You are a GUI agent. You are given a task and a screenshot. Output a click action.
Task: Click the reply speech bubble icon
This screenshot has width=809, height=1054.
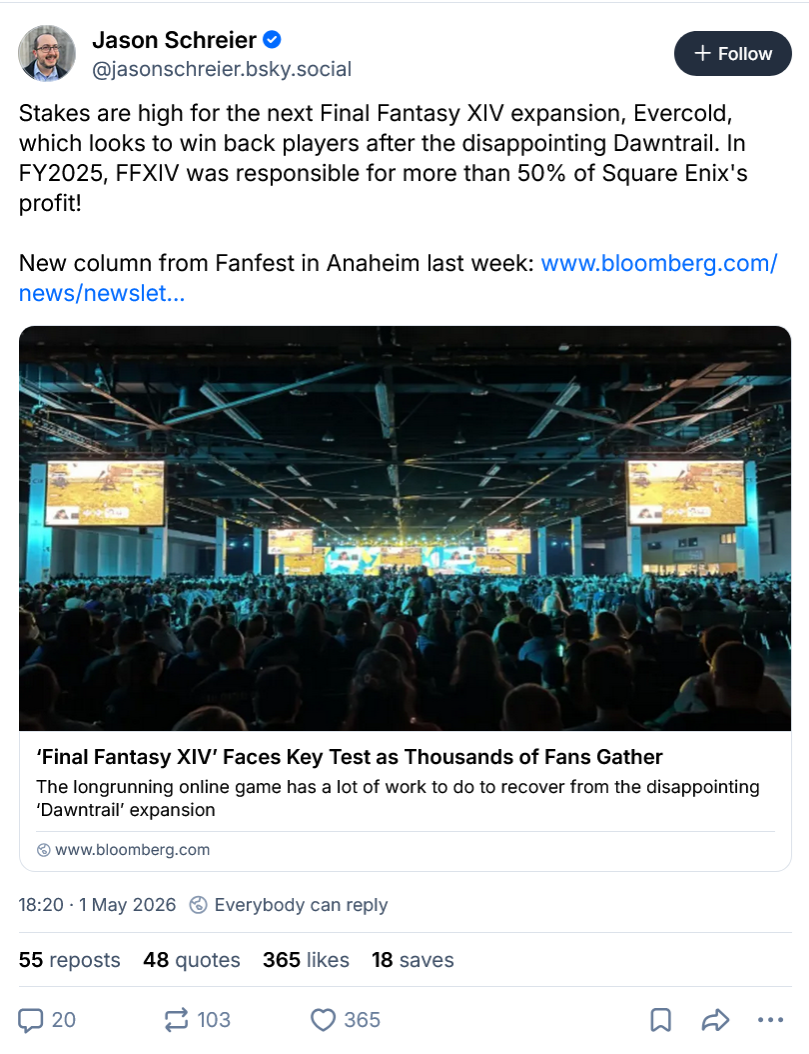[30, 1020]
